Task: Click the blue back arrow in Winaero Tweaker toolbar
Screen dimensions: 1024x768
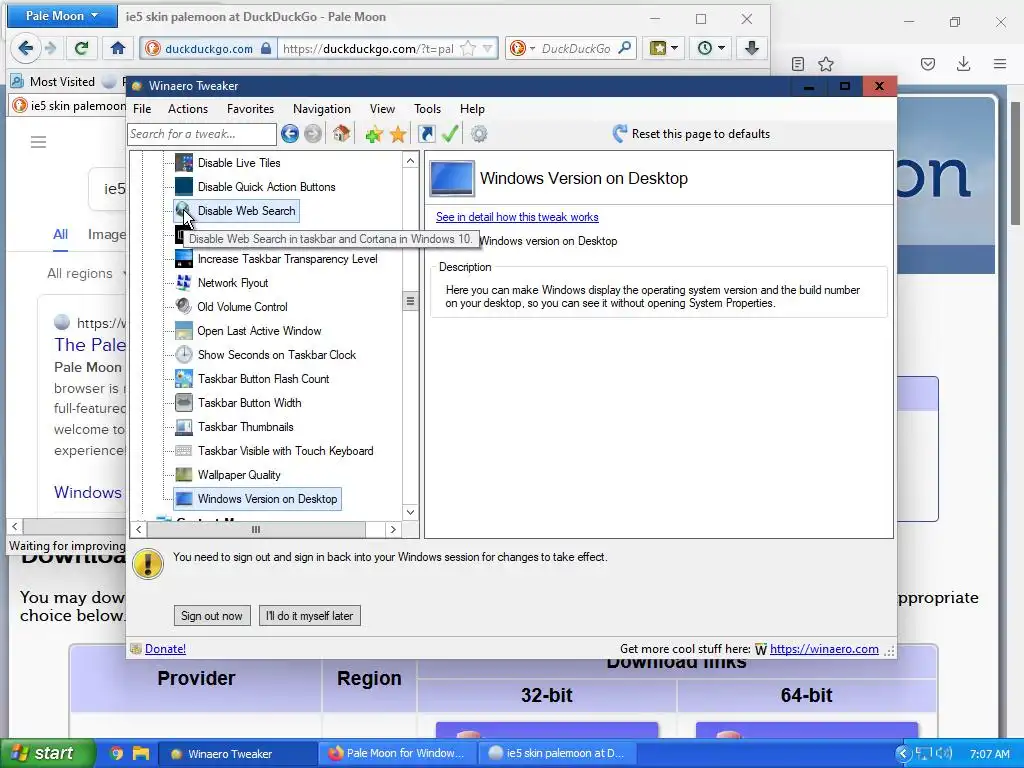Action: point(290,134)
